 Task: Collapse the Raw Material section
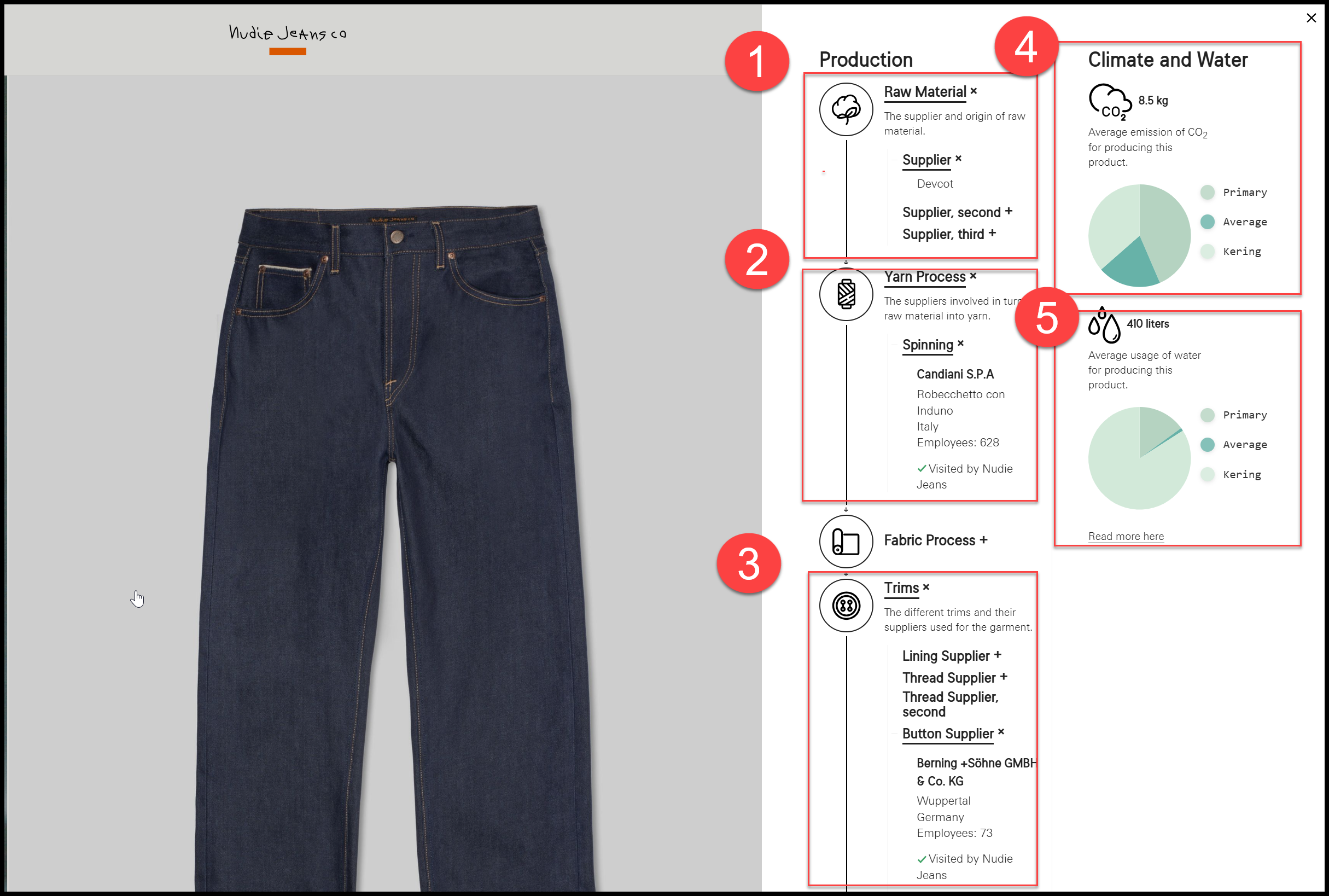point(930,91)
